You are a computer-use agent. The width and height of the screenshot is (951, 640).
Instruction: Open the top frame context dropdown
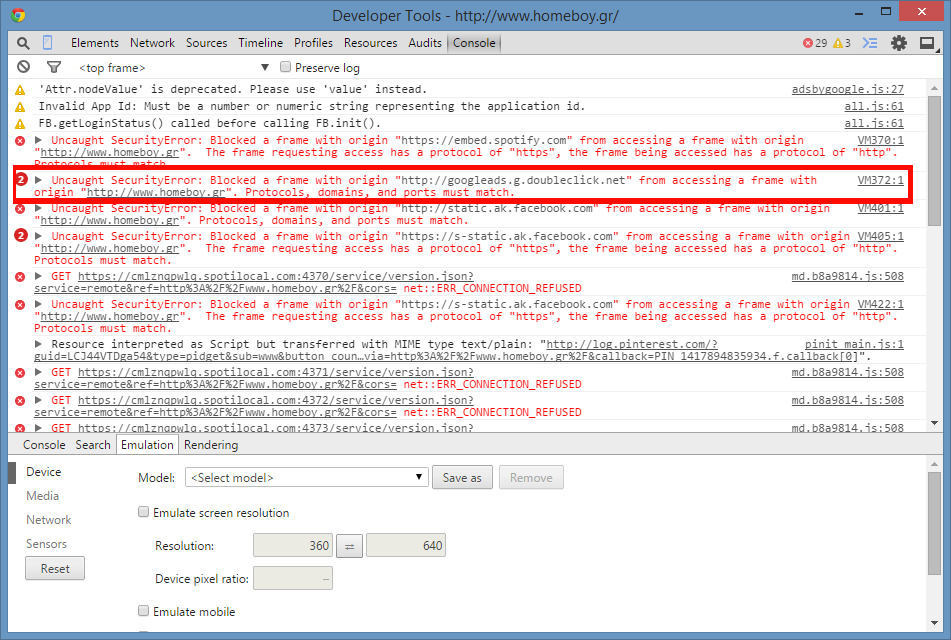click(173, 68)
